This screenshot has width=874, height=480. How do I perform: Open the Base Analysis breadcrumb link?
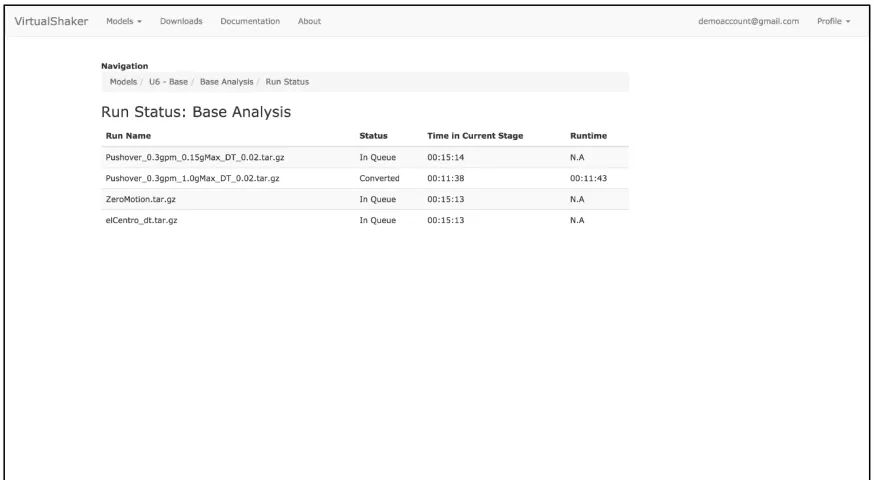pos(226,81)
